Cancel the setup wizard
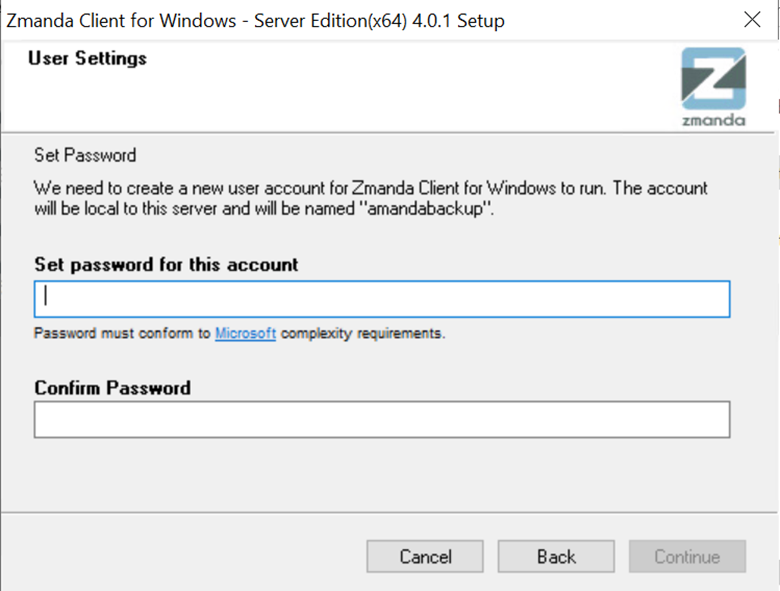Viewport: 780px width, 591px height. 425,556
